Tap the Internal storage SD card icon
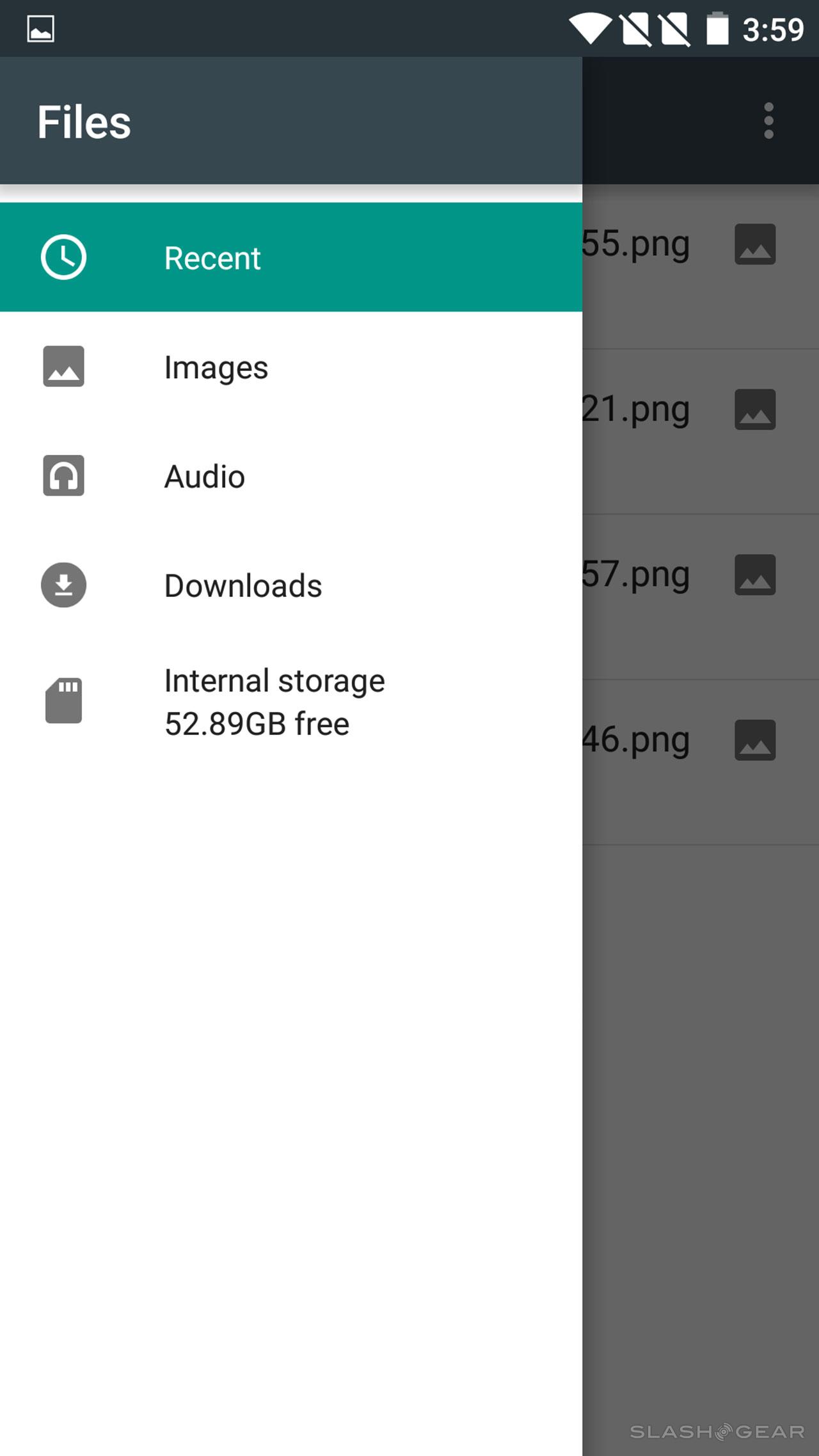Viewport: 819px width, 1456px height. [x=63, y=701]
